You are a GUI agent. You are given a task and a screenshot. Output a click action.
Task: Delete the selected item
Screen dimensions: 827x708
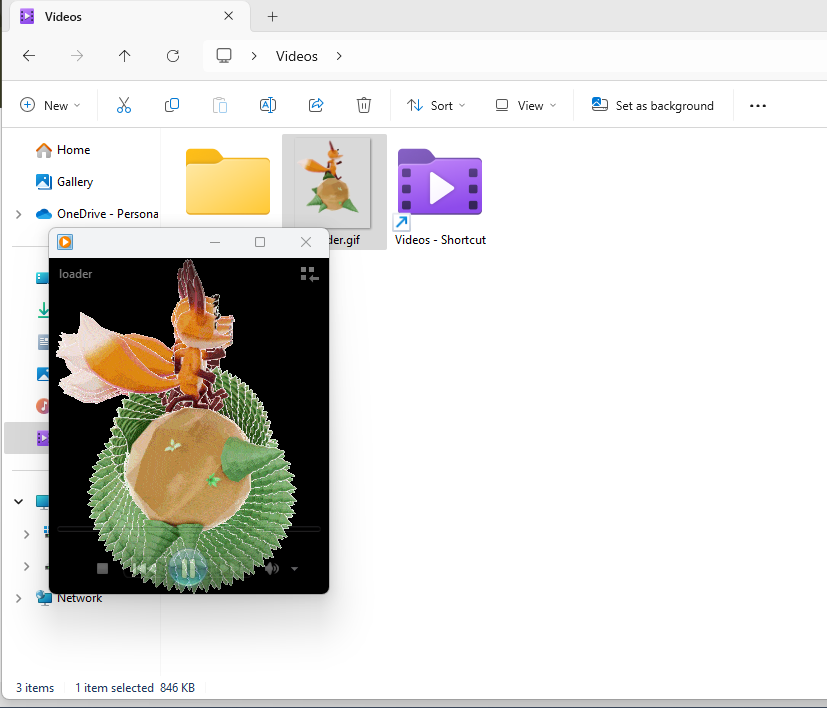(x=363, y=104)
